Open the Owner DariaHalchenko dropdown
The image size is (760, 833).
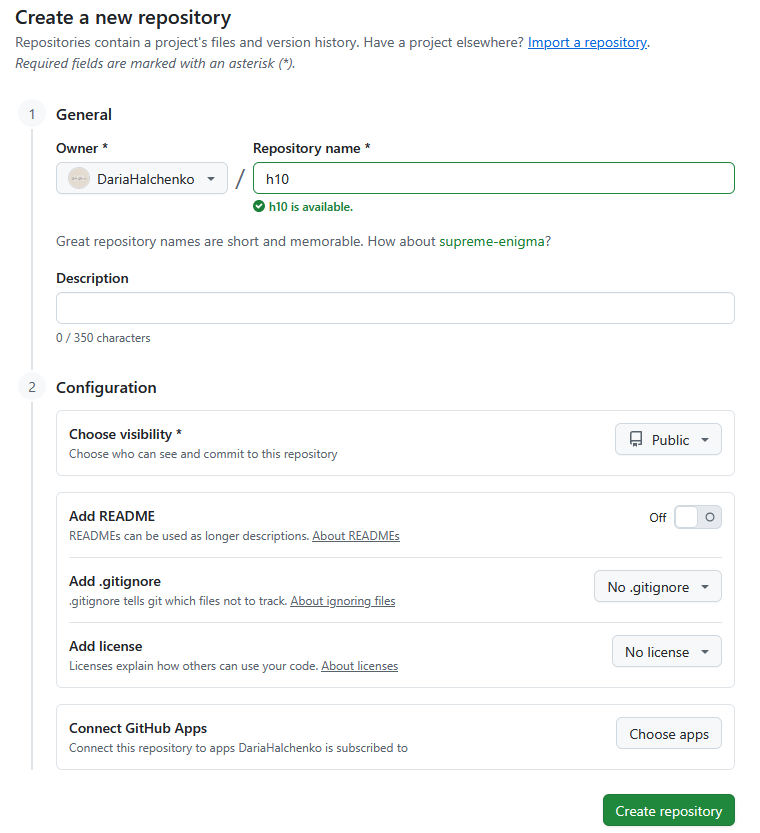click(142, 179)
